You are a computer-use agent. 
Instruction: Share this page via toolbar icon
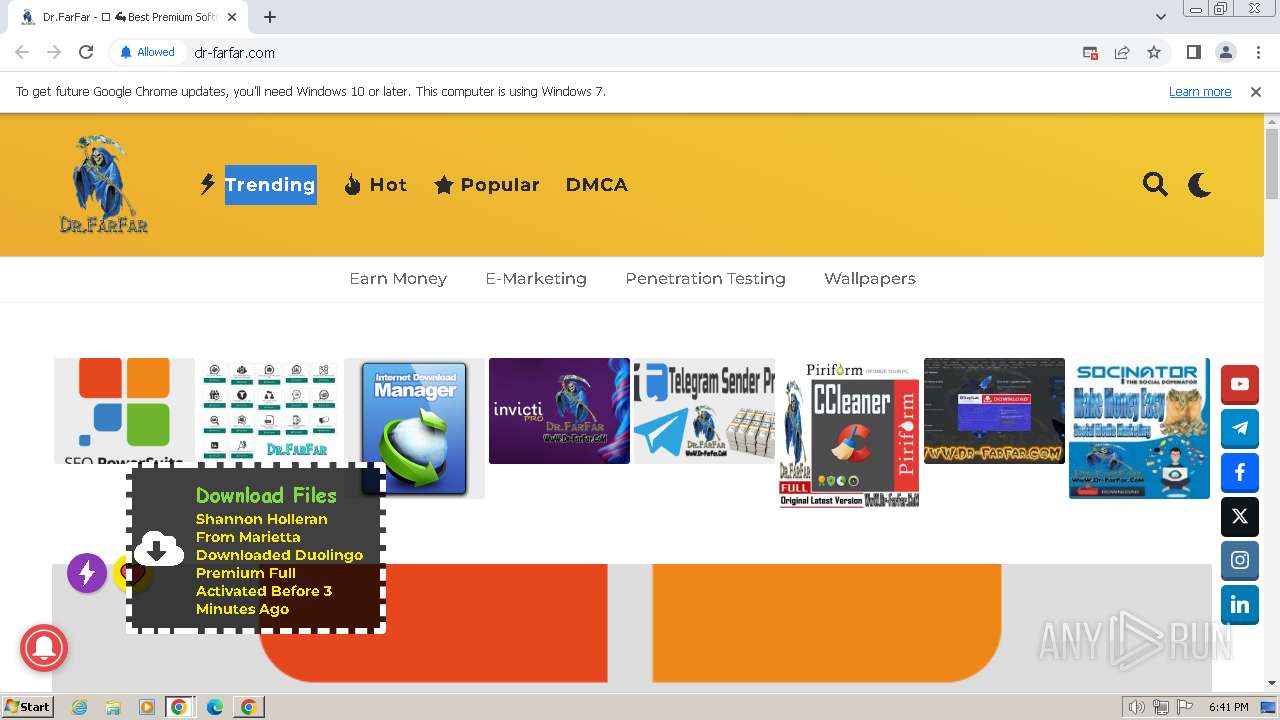coord(1122,52)
